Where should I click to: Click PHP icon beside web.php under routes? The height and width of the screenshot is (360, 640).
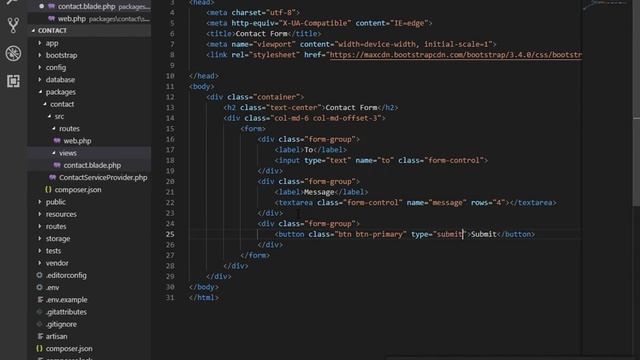click(57, 141)
